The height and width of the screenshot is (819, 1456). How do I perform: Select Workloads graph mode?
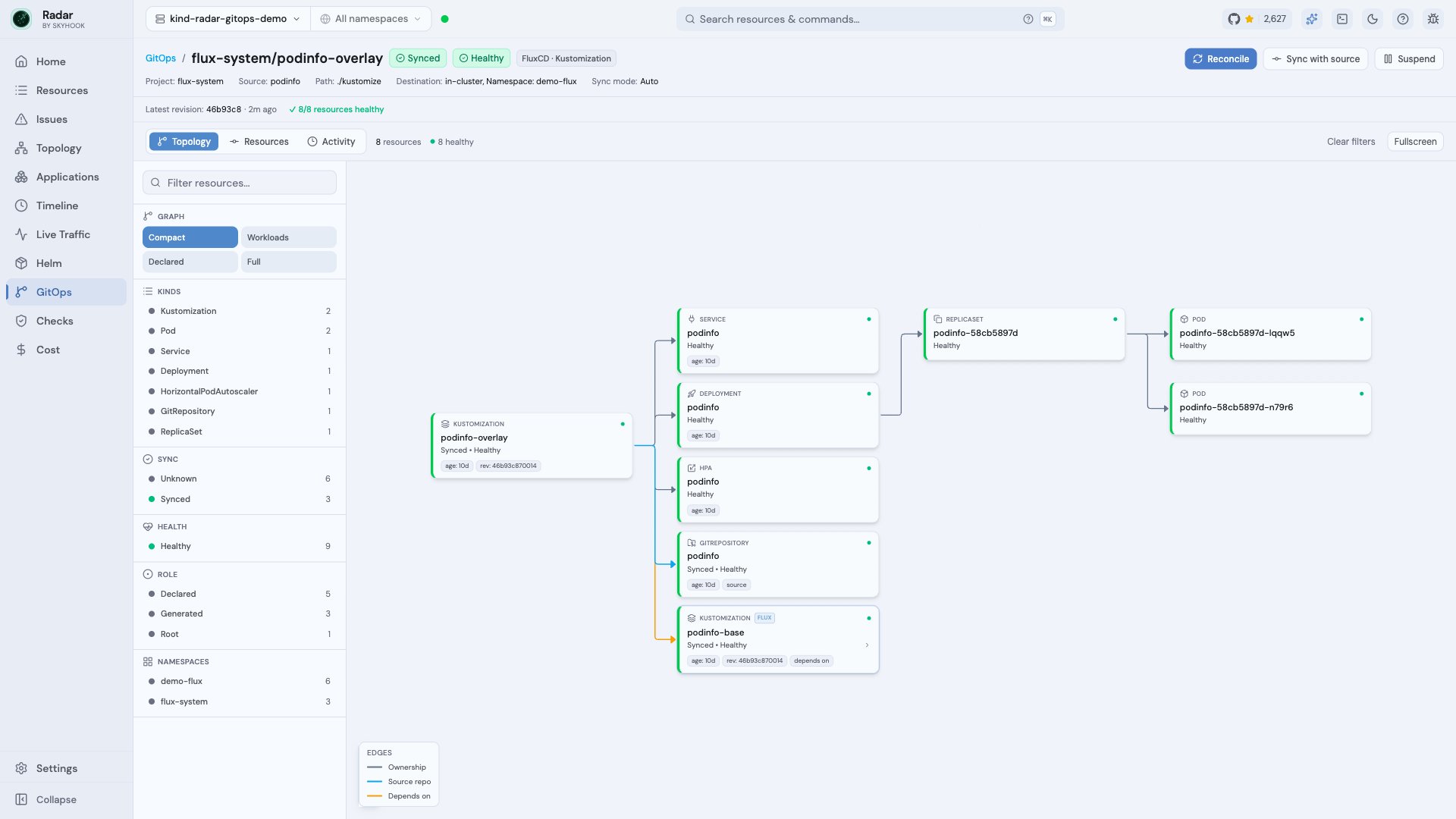coord(288,237)
